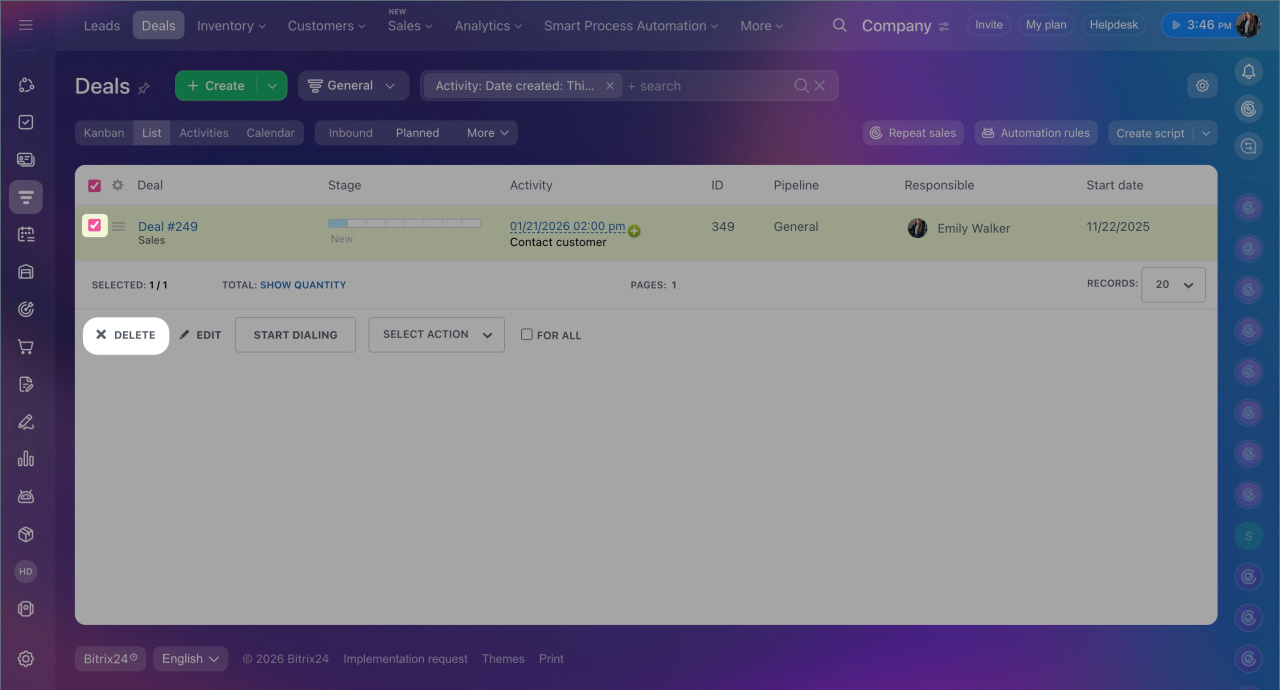The width and height of the screenshot is (1280, 690).
Task: Click the green plus activity icon
Action: (x=634, y=231)
